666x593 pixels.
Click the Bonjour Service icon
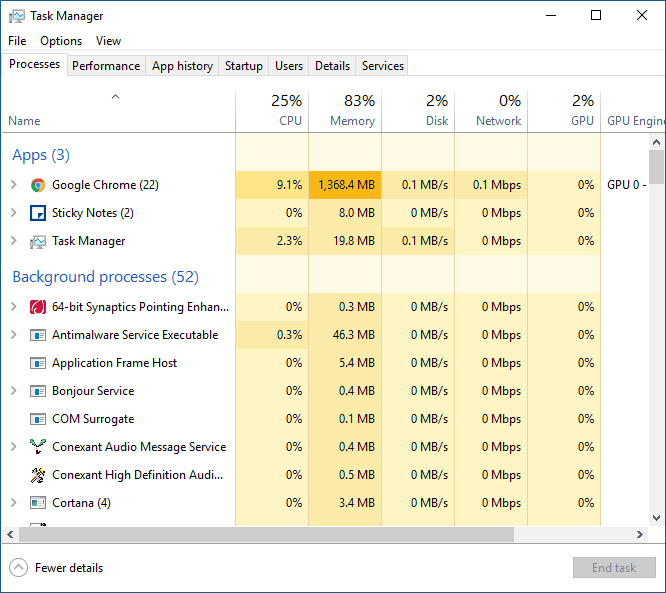click(38, 391)
